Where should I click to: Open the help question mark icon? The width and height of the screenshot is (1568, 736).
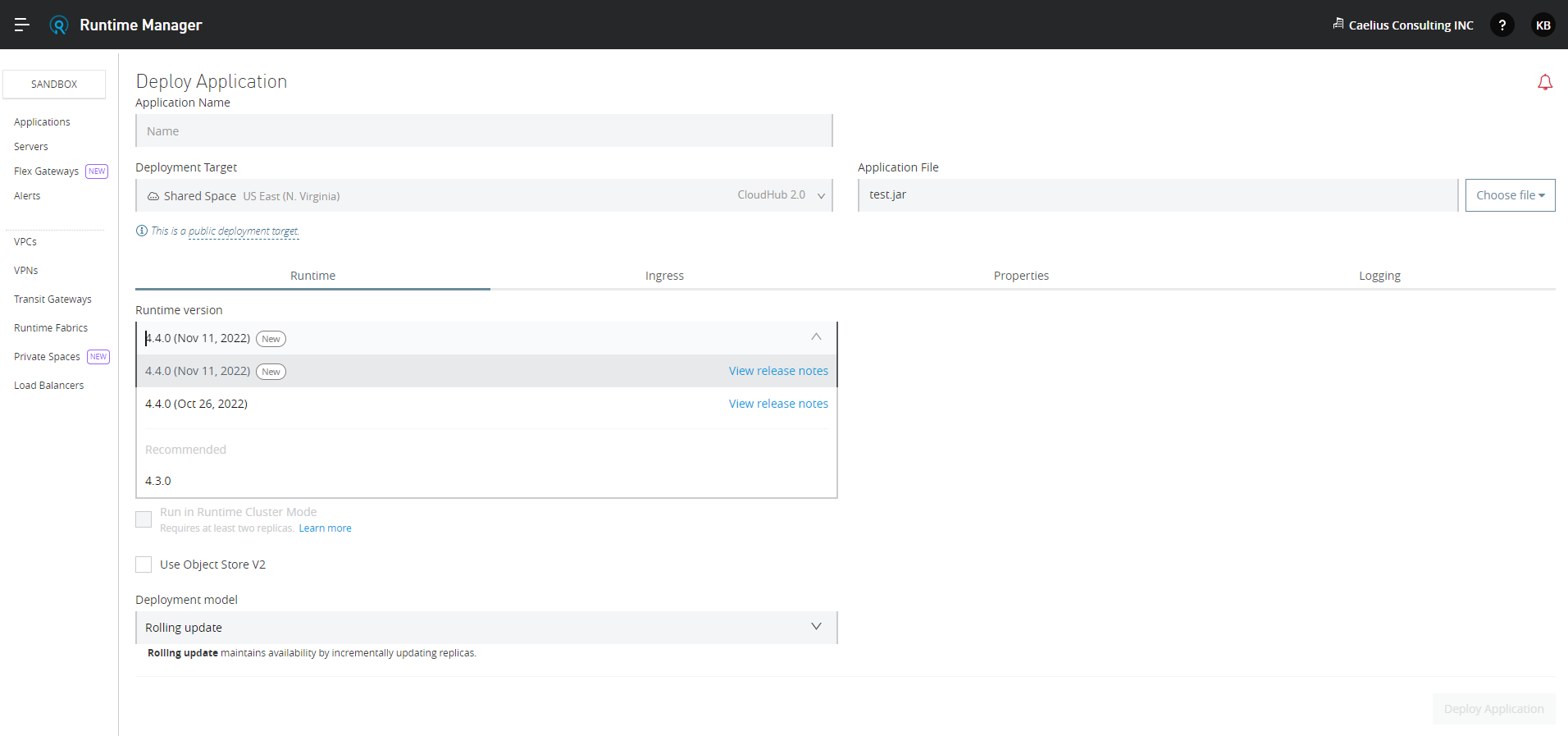tap(1502, 25)
